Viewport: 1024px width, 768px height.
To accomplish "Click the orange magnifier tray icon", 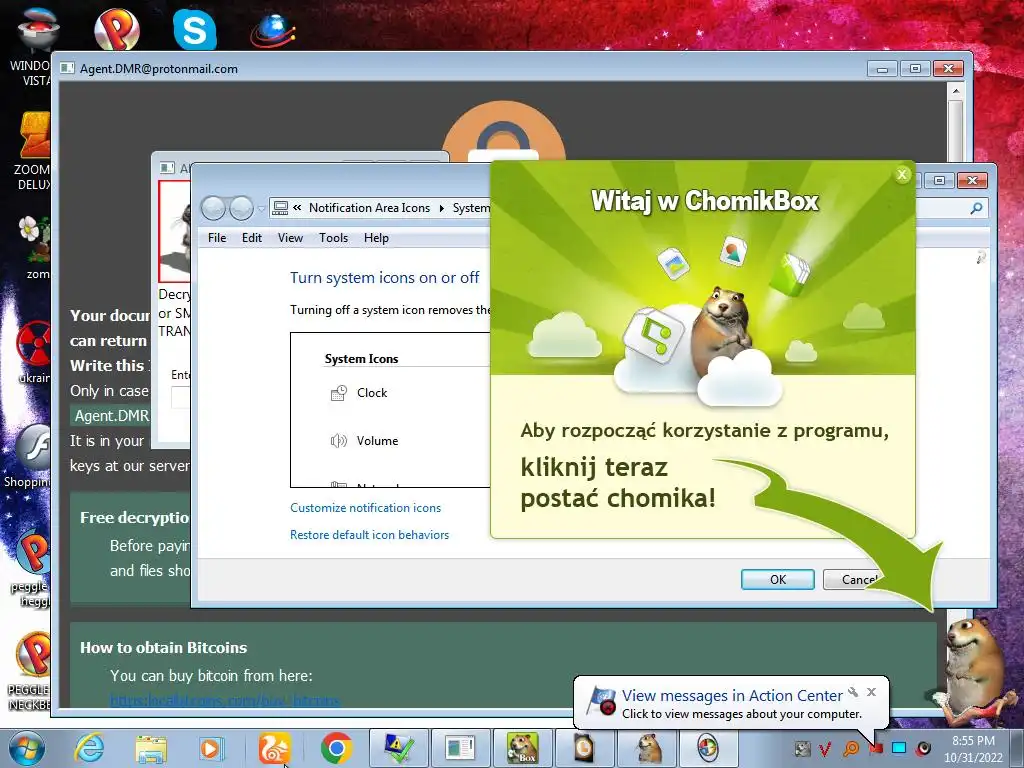I will 851,748.
